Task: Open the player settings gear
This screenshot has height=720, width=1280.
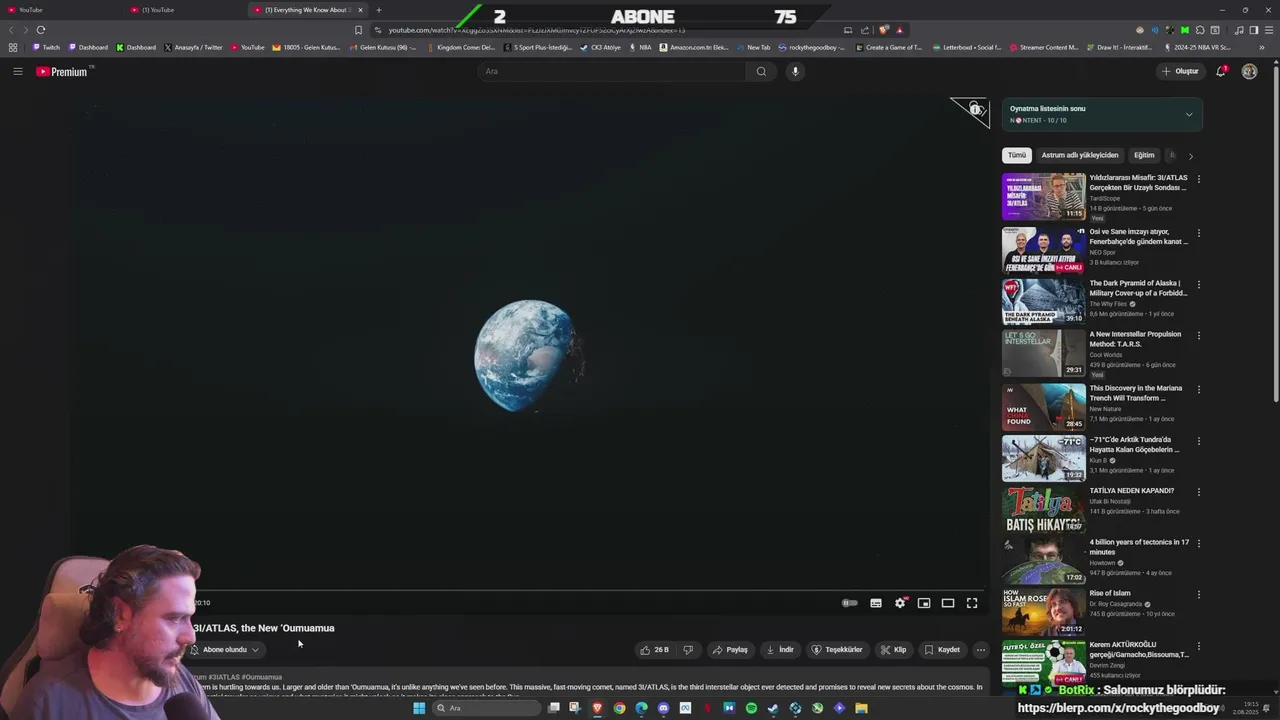Action: click(x=900, y=603)
